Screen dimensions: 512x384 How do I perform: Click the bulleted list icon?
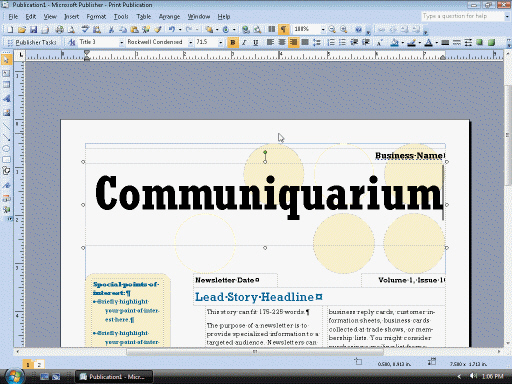(342, 42)
